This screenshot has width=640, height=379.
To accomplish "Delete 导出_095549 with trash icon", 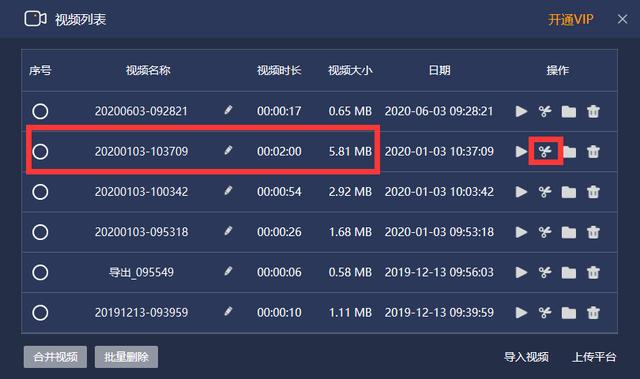I will [x=593, y=272].
